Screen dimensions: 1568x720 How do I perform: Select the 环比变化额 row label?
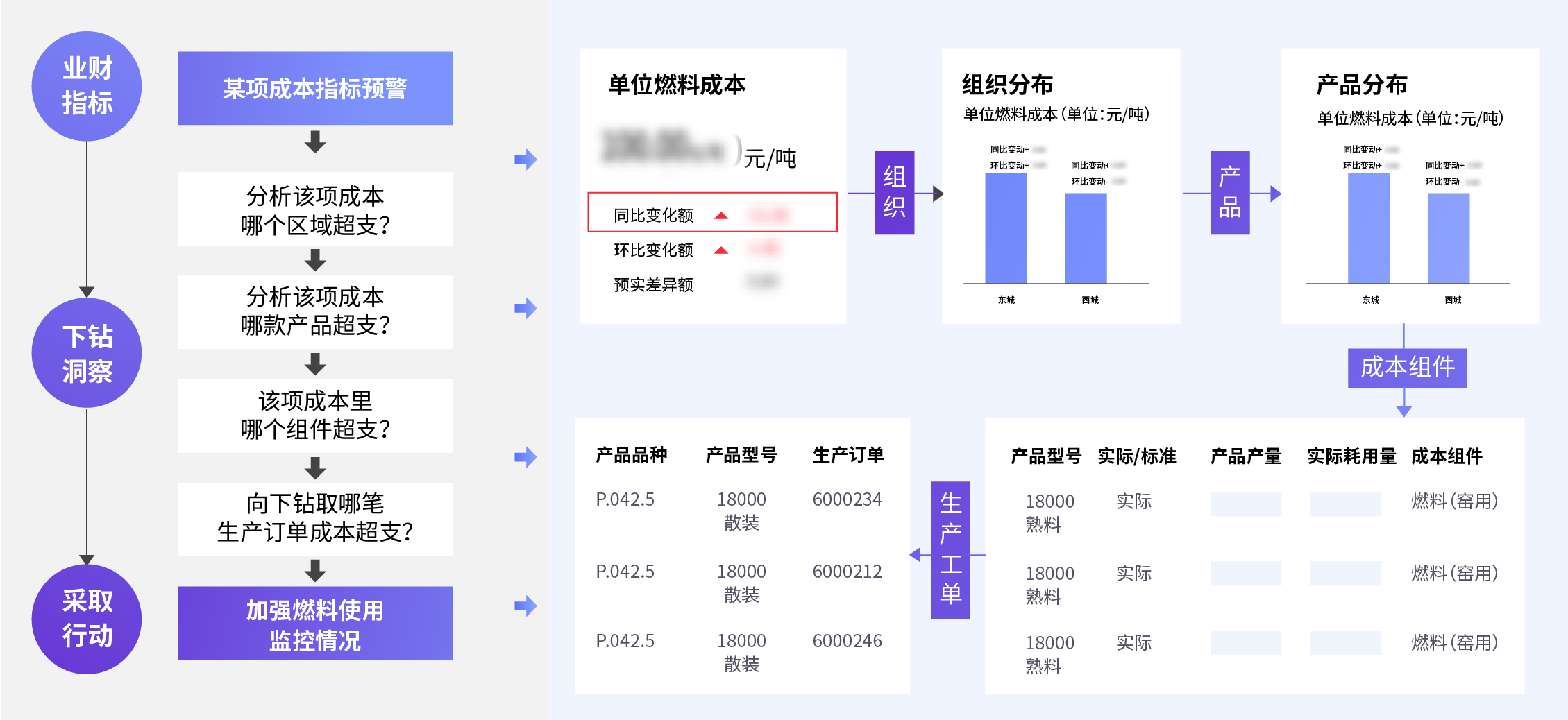pos(653,250)
